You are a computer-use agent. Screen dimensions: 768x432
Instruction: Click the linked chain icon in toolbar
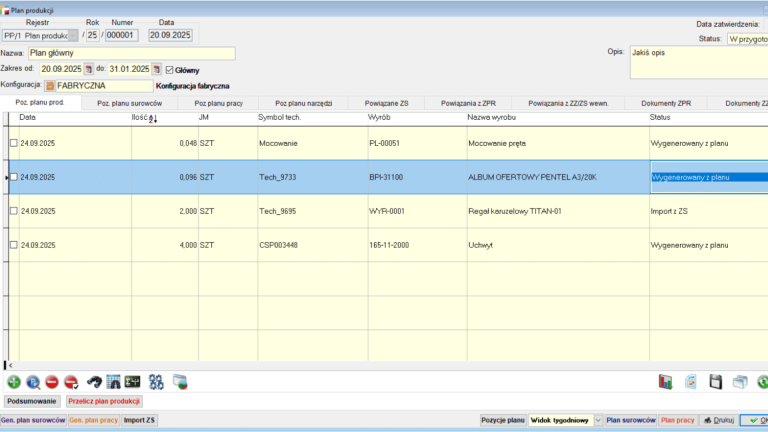point(155,381)
